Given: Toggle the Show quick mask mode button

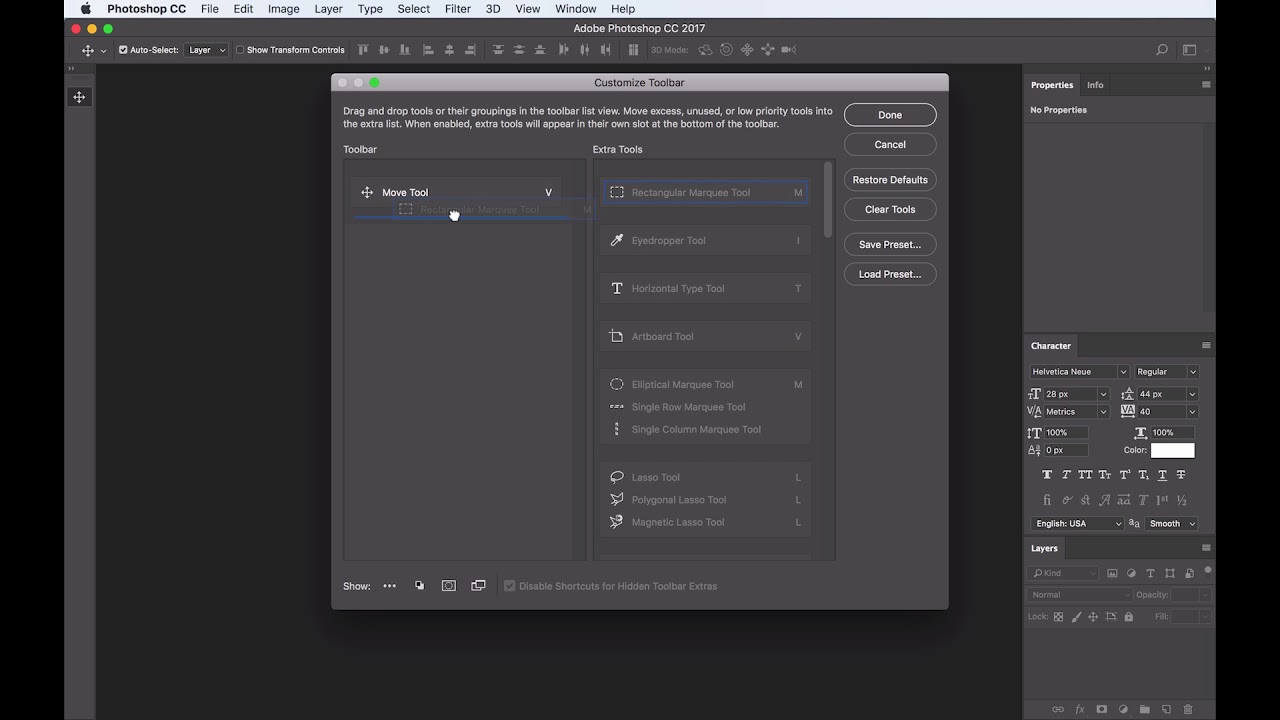Looking at the screenshot, I should click(x=449, y=586).
